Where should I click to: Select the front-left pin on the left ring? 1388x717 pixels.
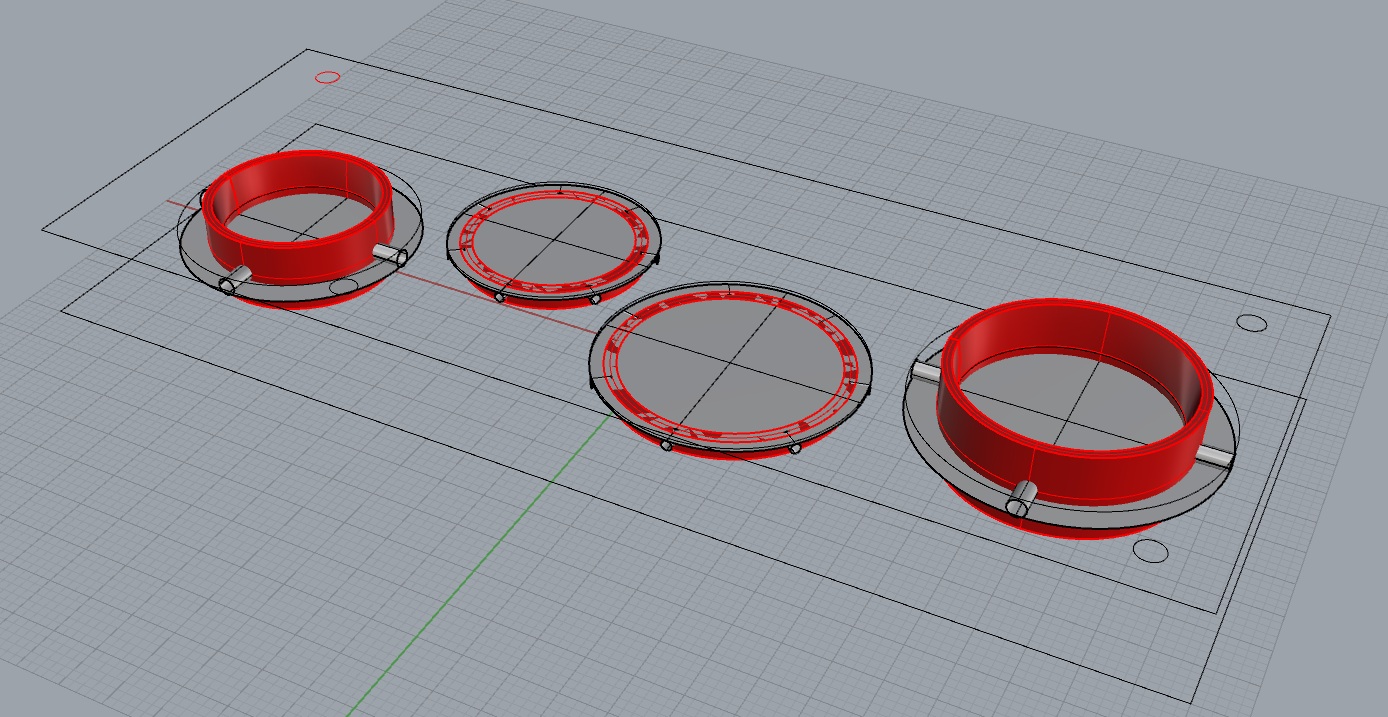[x=236, y=279]
